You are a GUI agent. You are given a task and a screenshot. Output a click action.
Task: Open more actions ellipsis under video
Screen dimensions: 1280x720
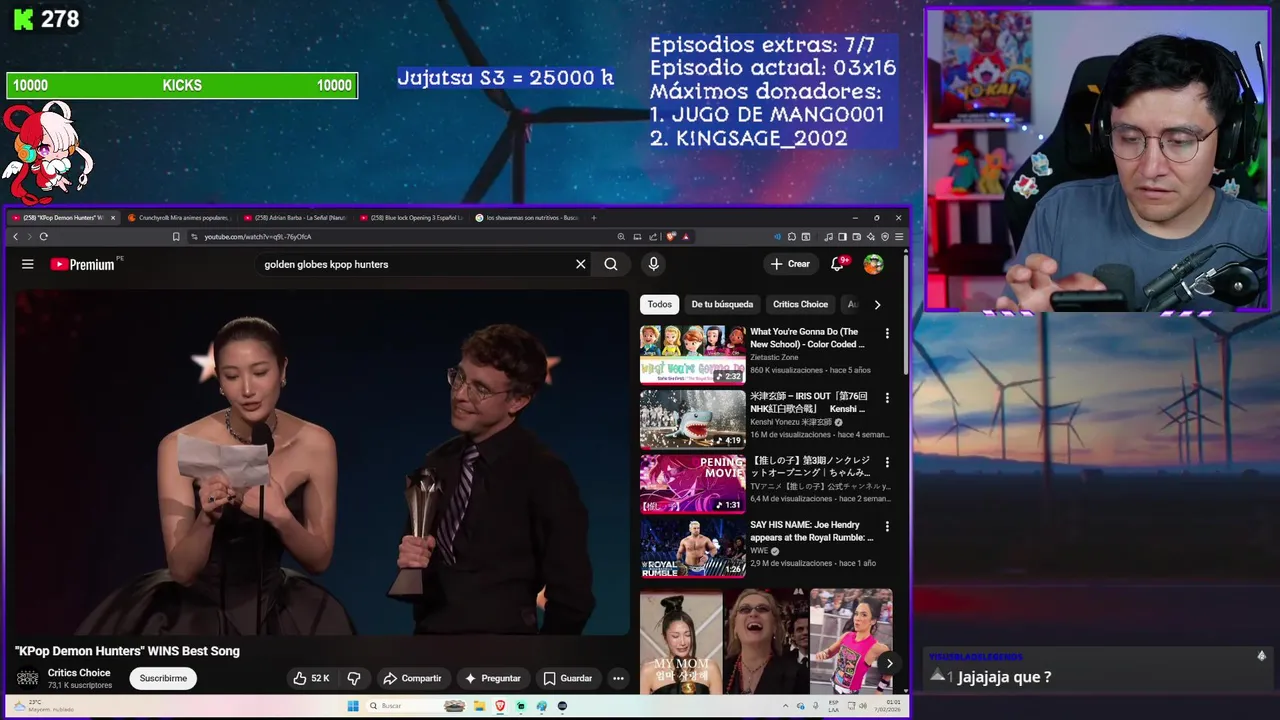tap(618, 678)
